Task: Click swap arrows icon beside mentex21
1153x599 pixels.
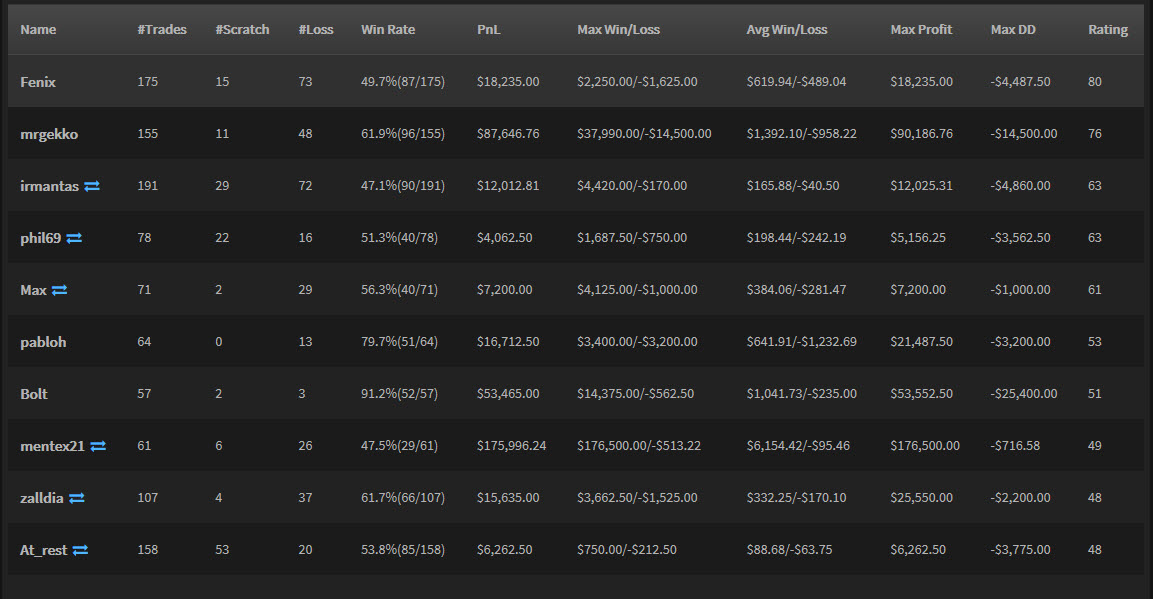Action: point(98,446)
